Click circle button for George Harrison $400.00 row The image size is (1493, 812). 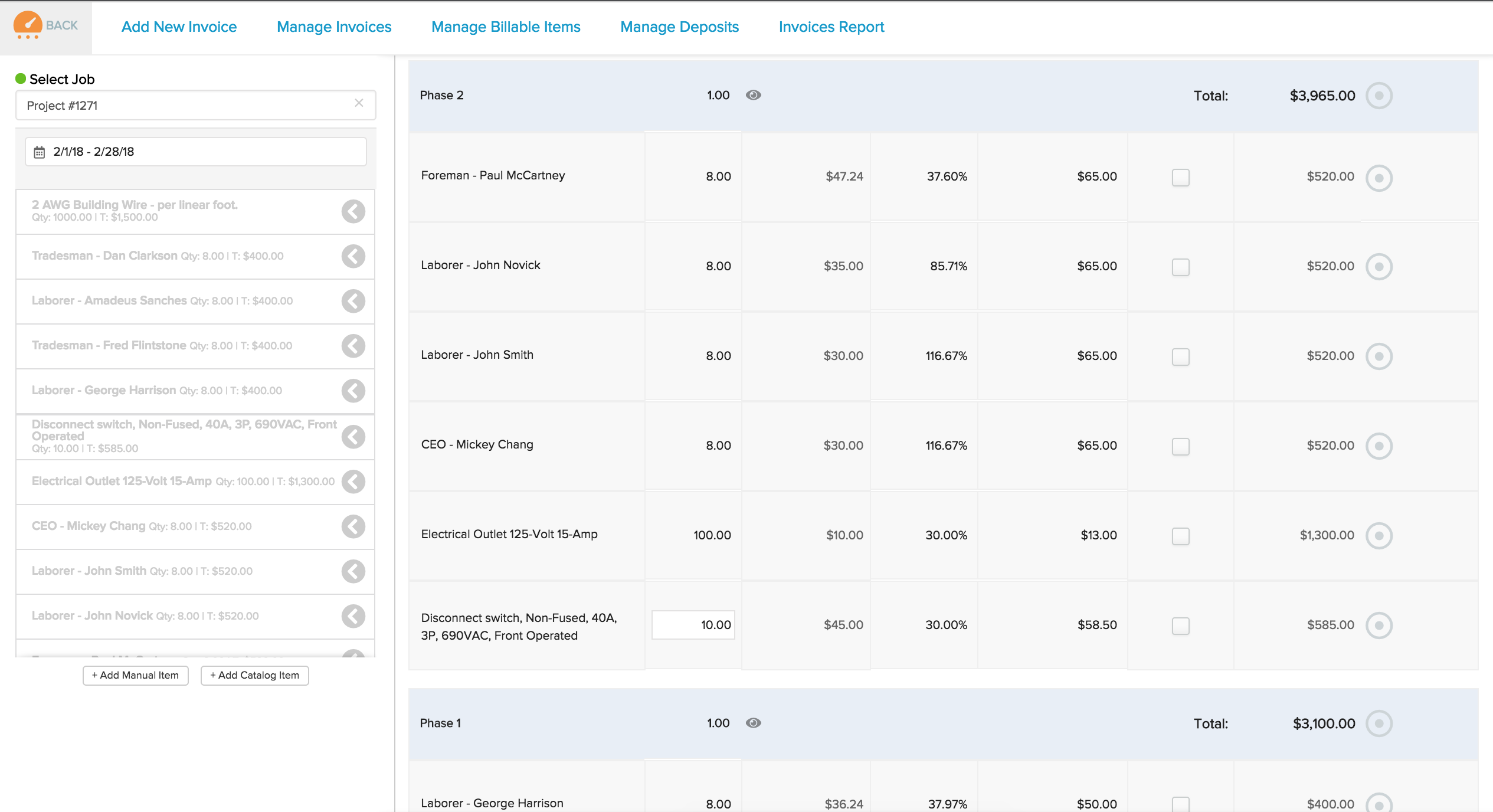pyautogui.click(x=1379, y=803)
